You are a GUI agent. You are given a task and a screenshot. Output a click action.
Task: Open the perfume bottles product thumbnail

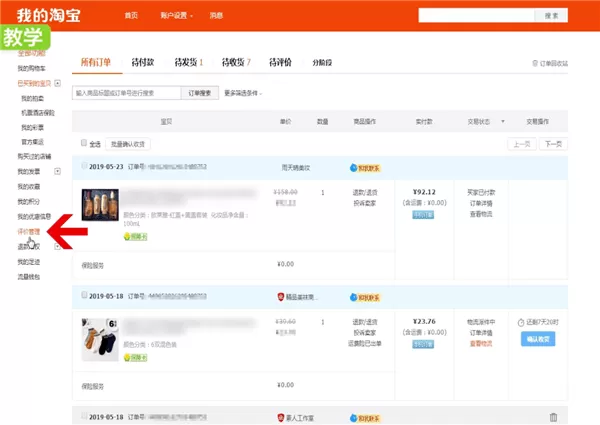point(100,205)
